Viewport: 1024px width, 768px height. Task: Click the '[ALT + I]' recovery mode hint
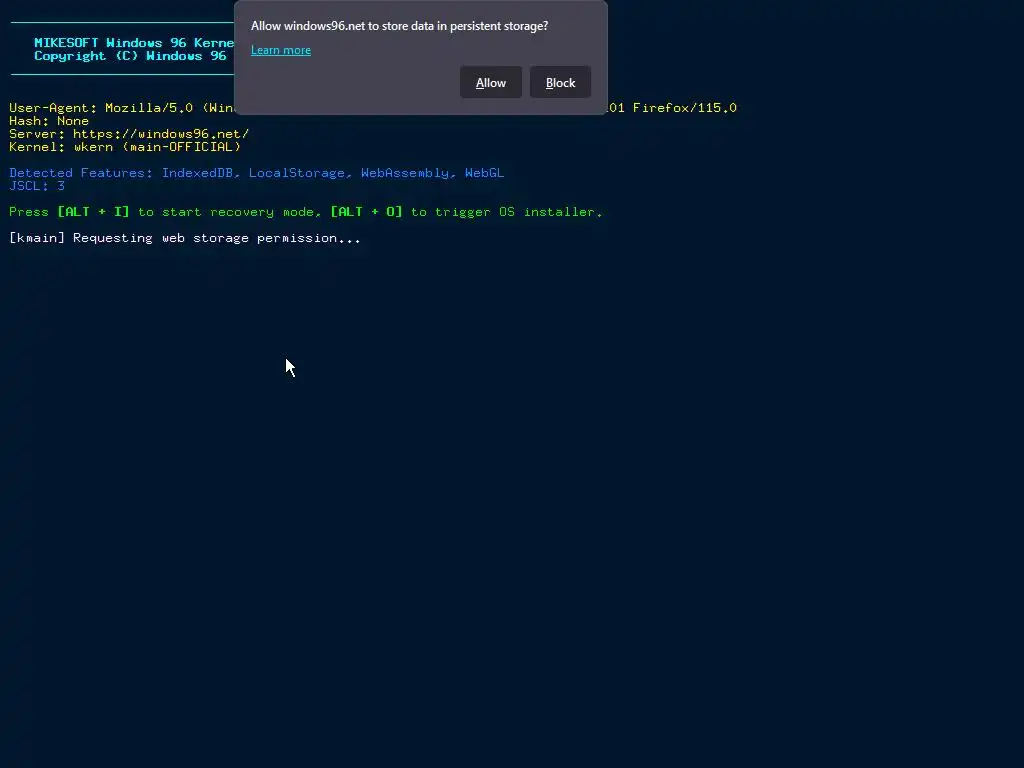coord(93,212)
